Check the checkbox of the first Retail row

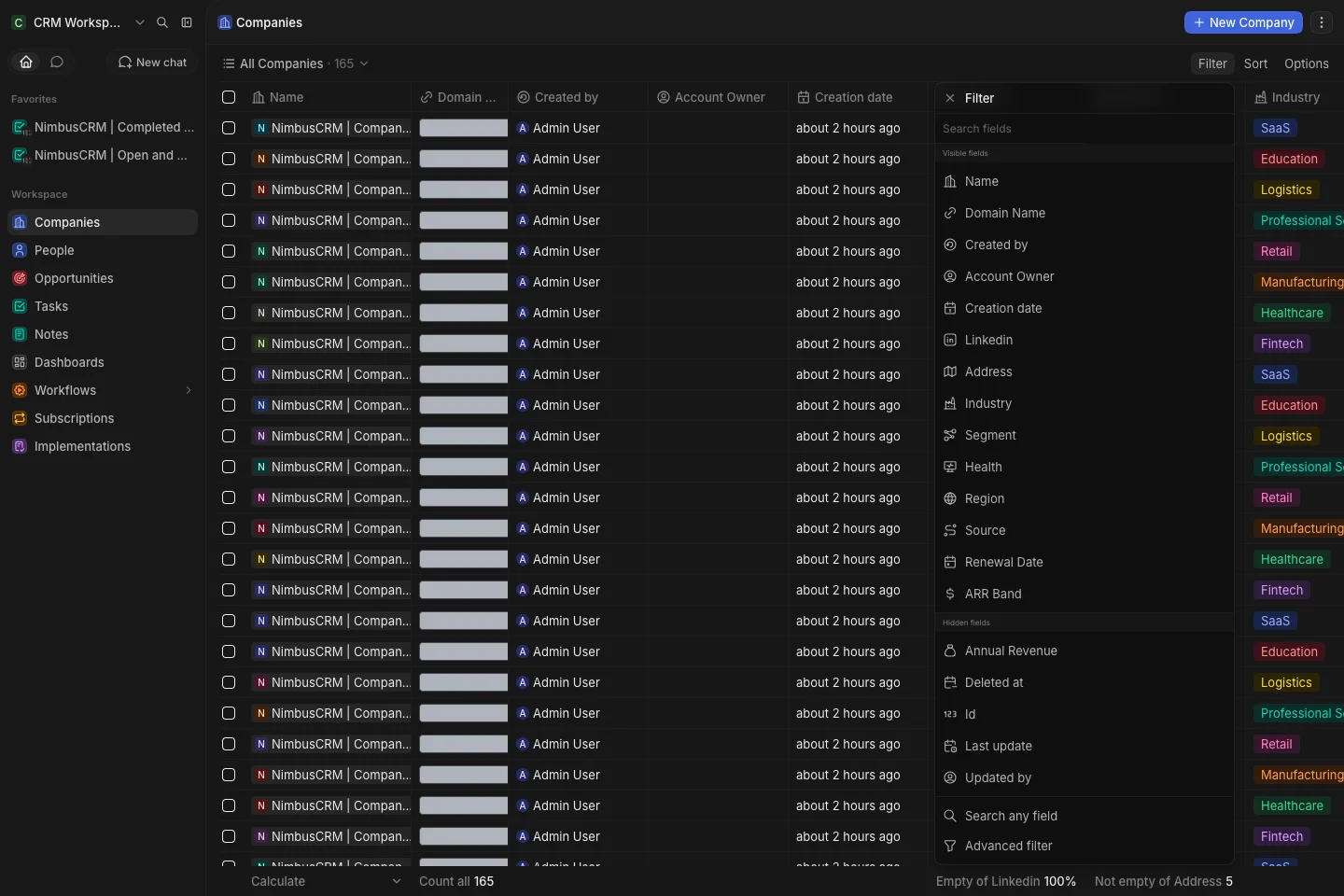pyautogui.click(x=229, y=251)
